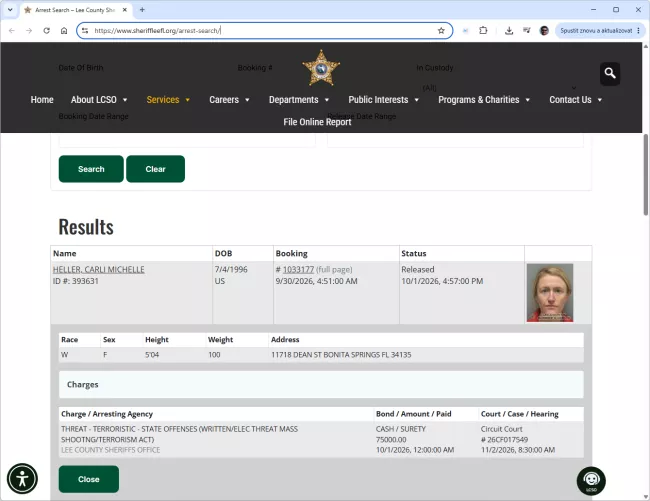
Task: Click the Charges section header
Action: pos(321,385)
